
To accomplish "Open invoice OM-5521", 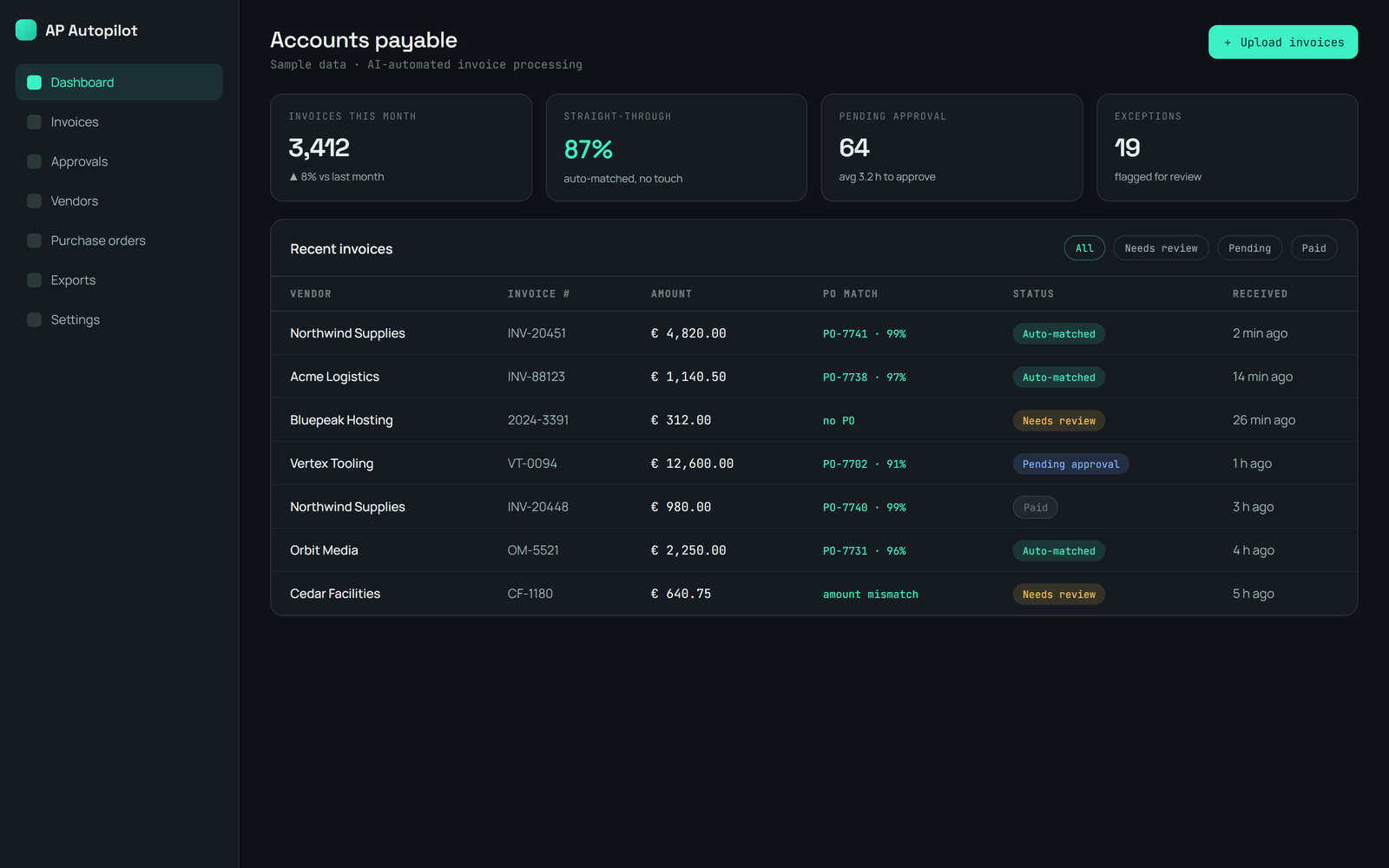I will (533, 550).
